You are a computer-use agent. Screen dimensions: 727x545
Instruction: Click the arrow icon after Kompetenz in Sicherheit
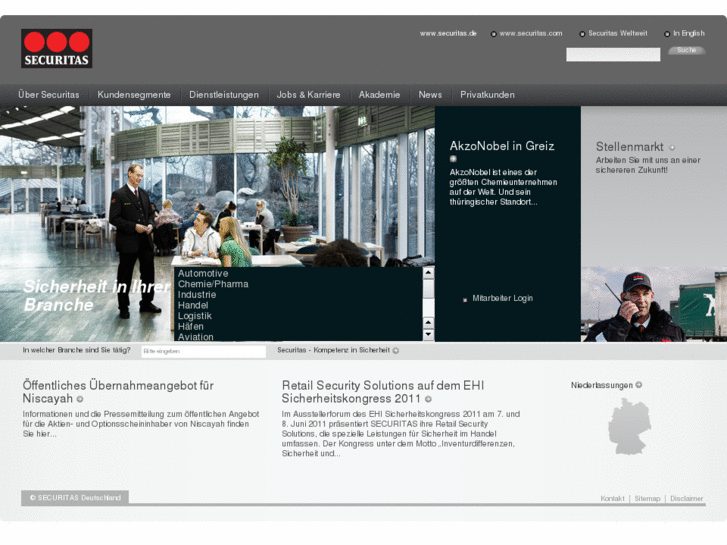tap(395, 351)
